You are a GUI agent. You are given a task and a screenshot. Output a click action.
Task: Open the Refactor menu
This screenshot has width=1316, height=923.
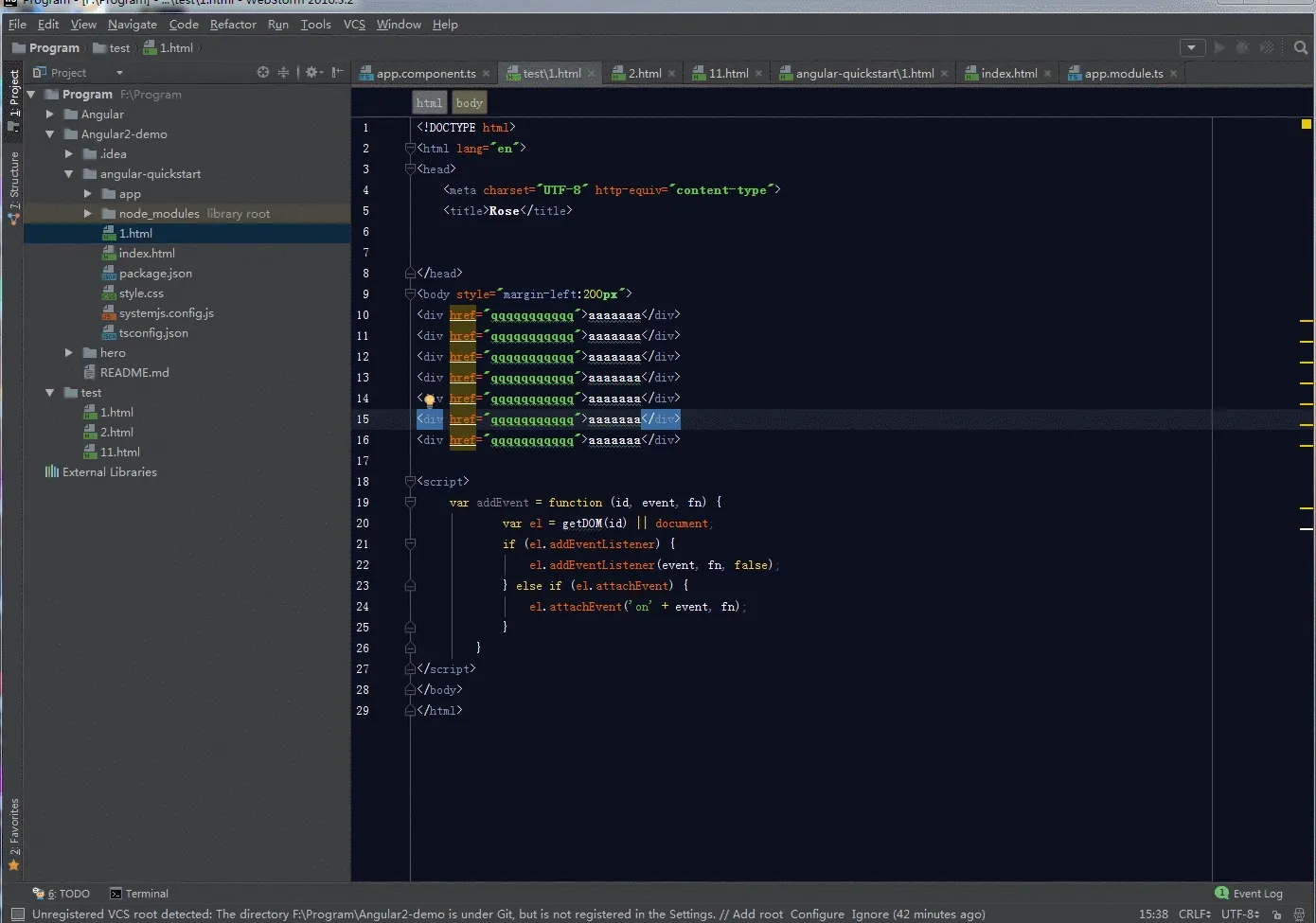pyautogui.click(x=233, y=24)
